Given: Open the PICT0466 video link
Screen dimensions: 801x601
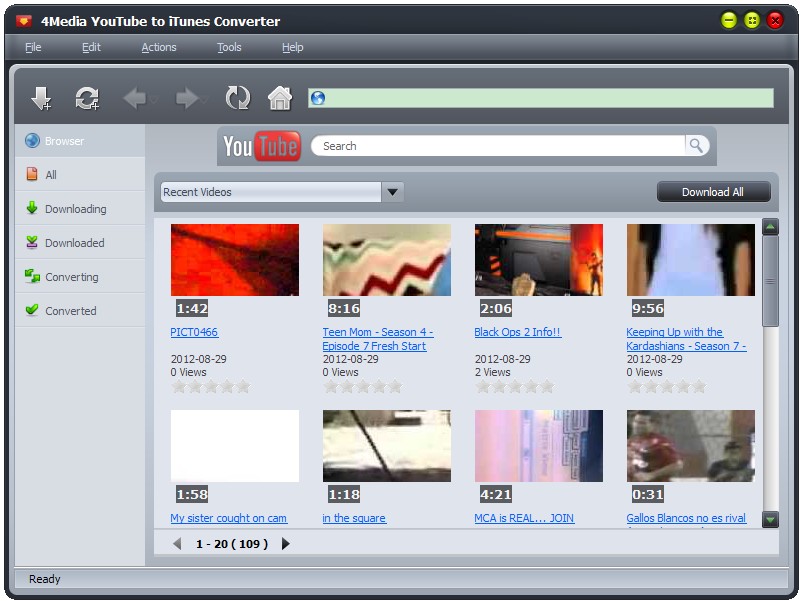Looking at the screenshot, I should (194, 332).
